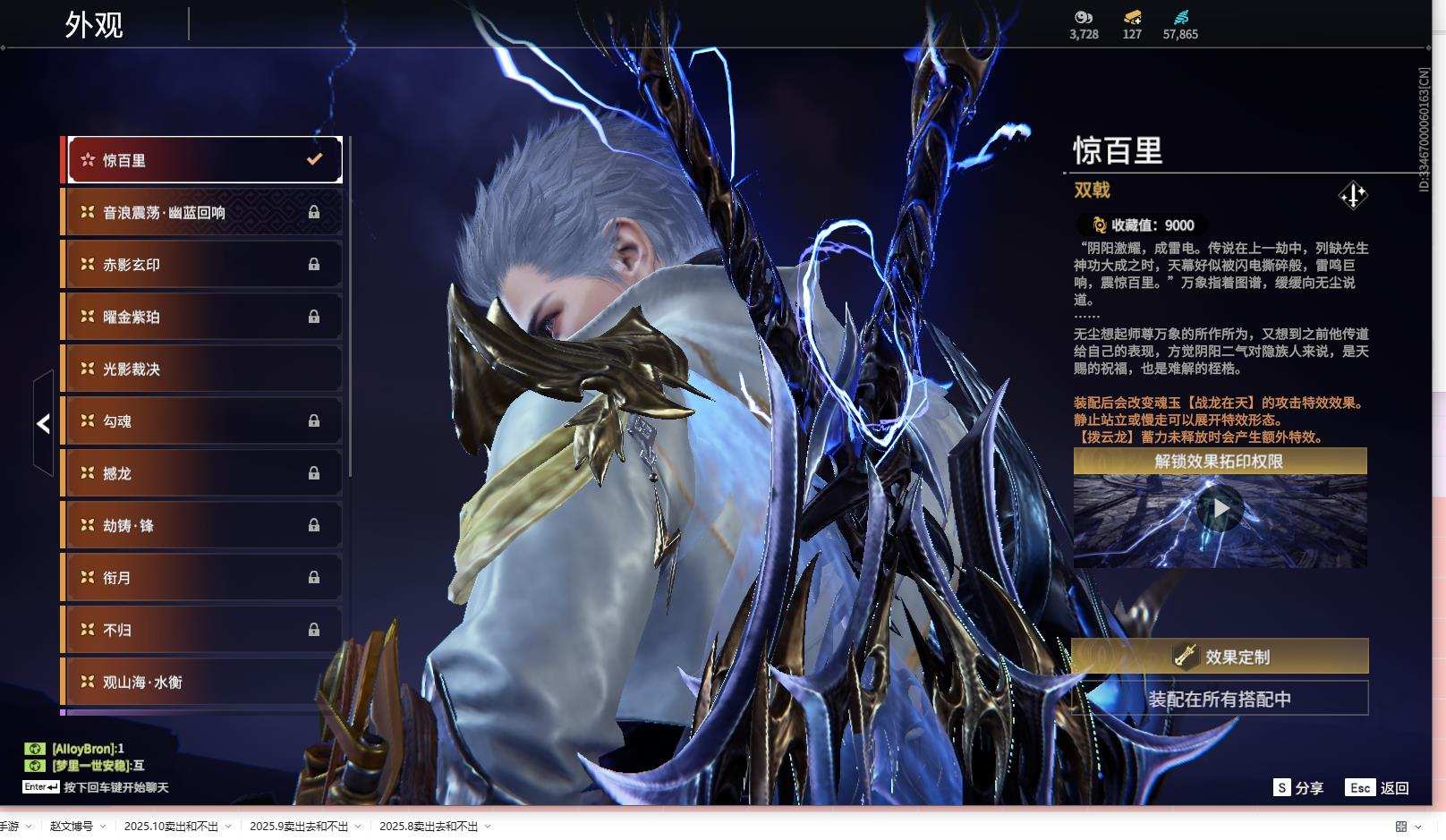Click 装配在所有搭配中 button
The width and height of the screenshot is (1446, 840).
(x=1220, y=699)
